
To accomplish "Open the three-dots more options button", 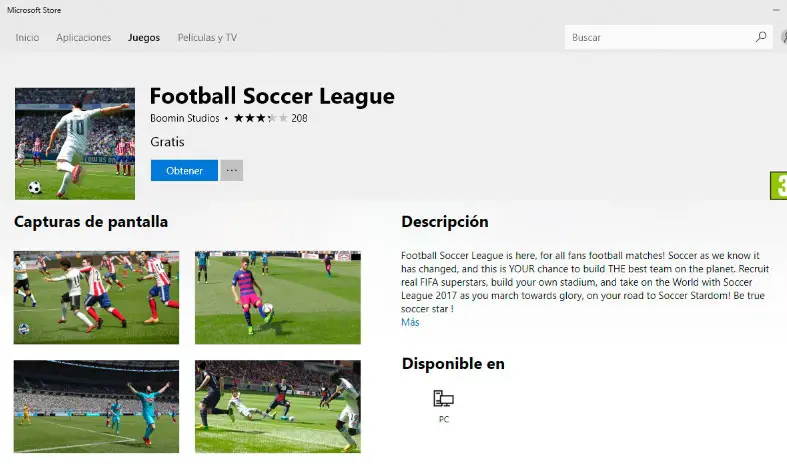I will 231,171.
